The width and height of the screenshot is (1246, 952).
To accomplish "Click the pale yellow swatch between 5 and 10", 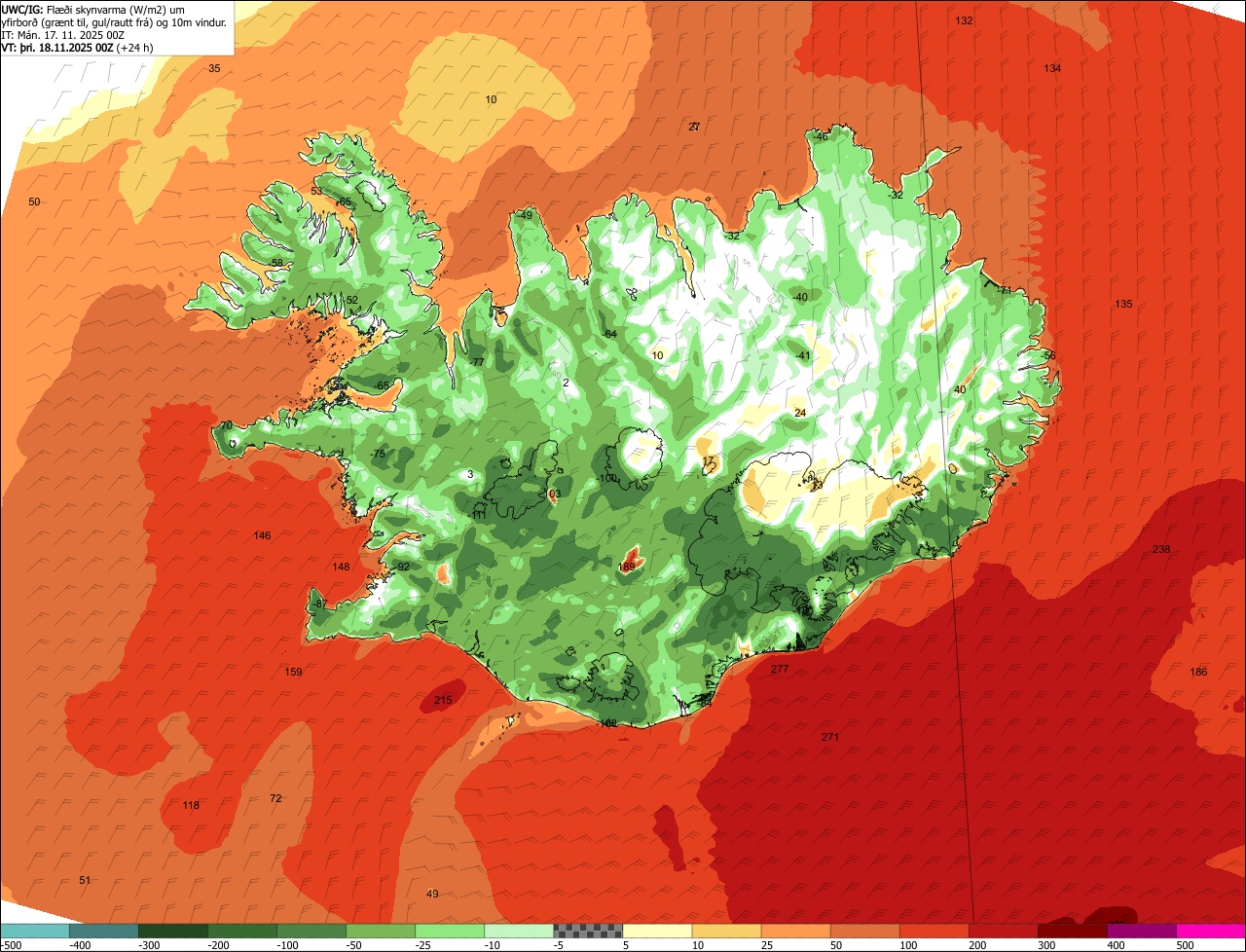I will point(657,931).
